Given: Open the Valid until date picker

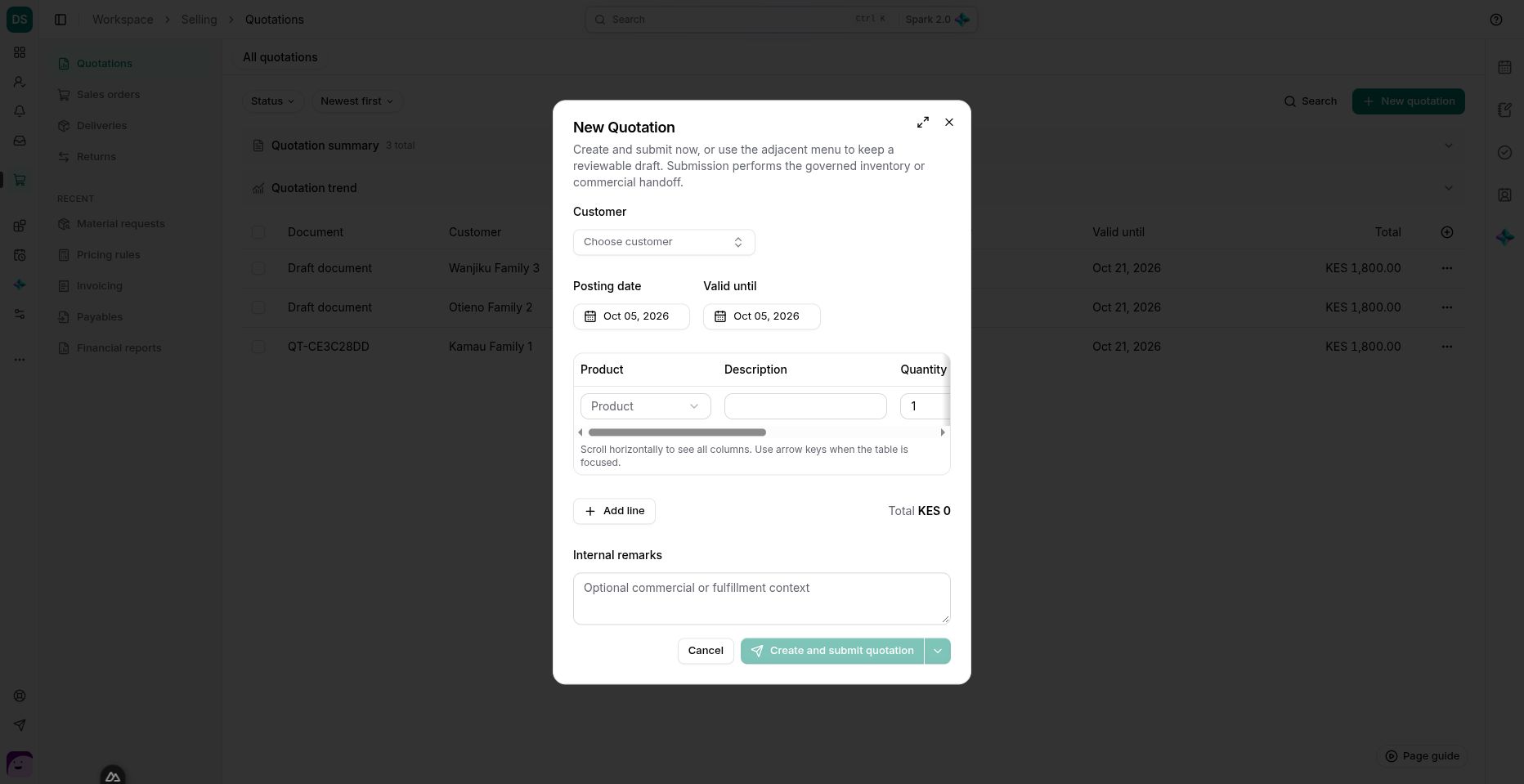Looking at the screenshot, I should point(762,316).
